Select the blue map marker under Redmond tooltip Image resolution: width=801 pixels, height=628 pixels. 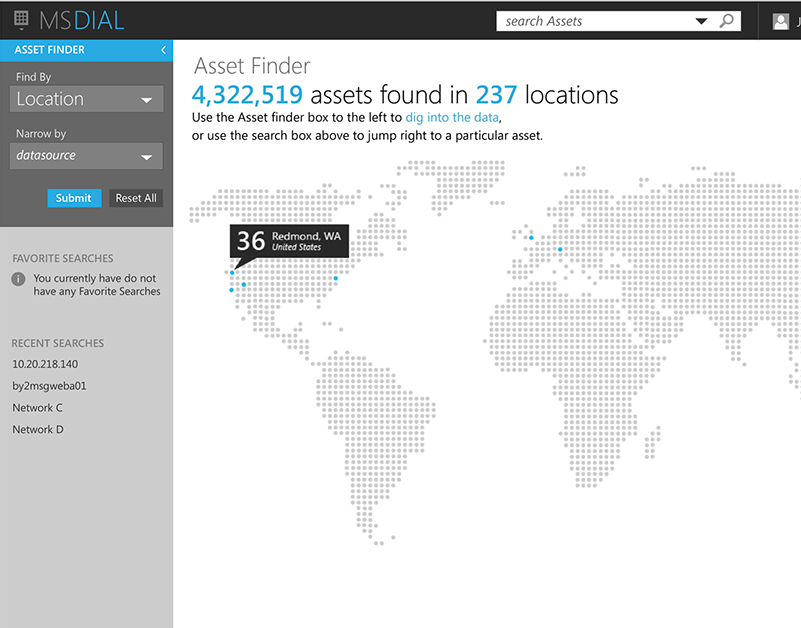tap(232, 272)
